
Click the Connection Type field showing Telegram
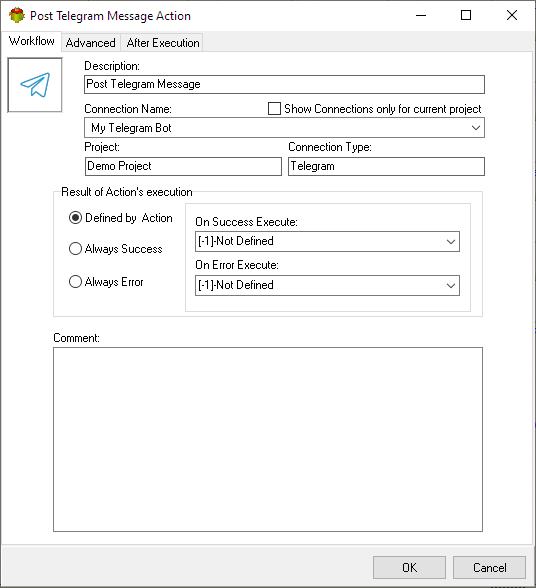tap(386, 166)
